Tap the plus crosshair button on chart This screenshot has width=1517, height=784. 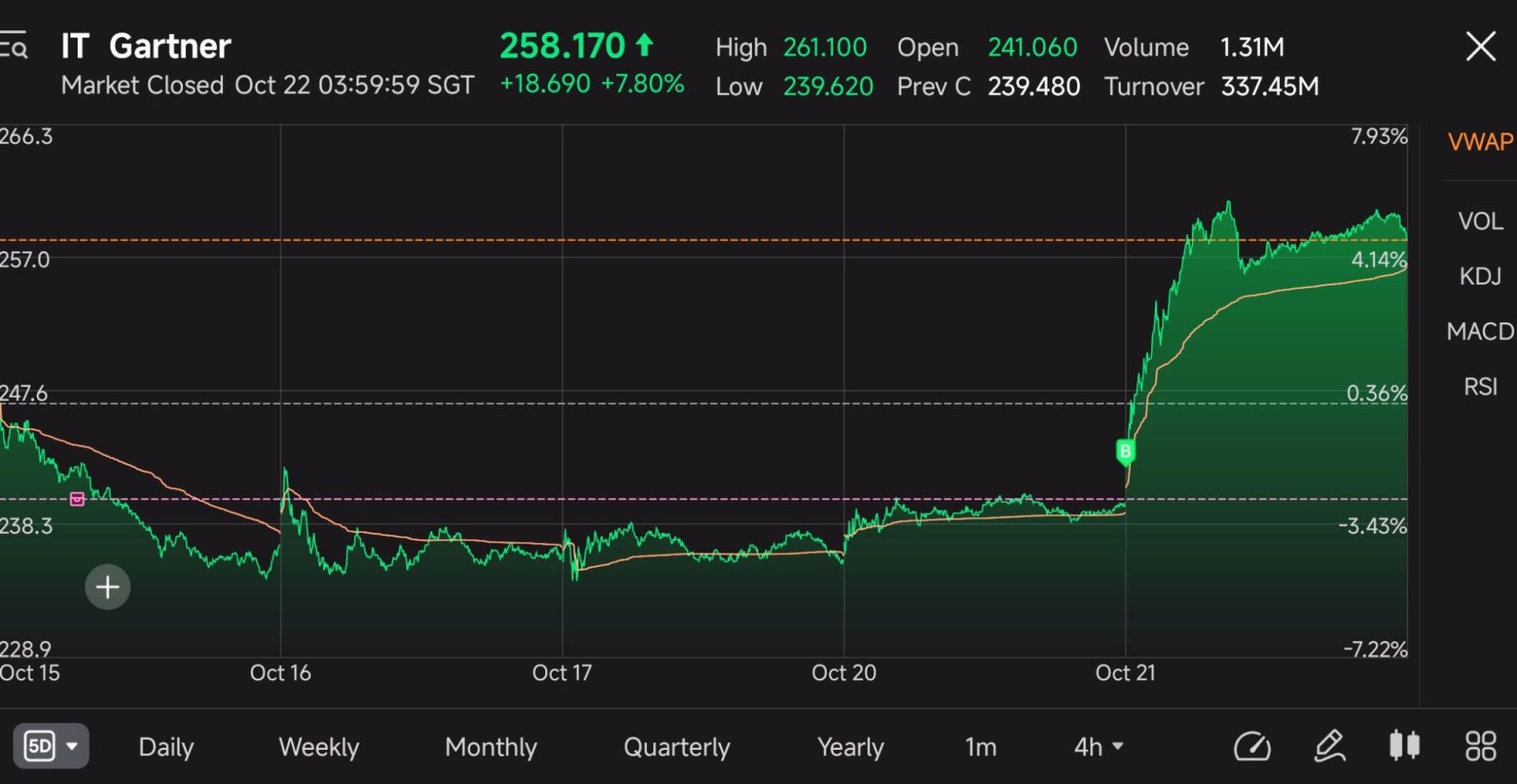[108, 587]
